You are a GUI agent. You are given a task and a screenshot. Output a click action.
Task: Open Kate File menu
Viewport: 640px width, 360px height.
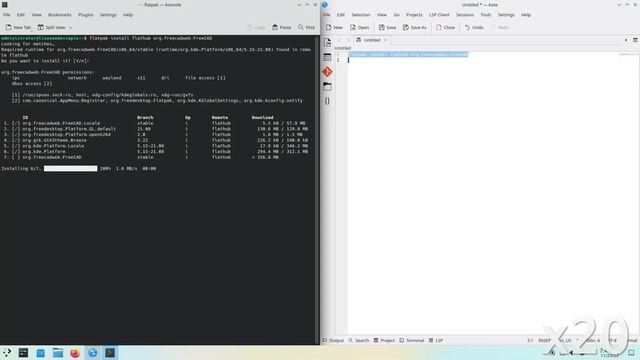[x=327, y=15]
